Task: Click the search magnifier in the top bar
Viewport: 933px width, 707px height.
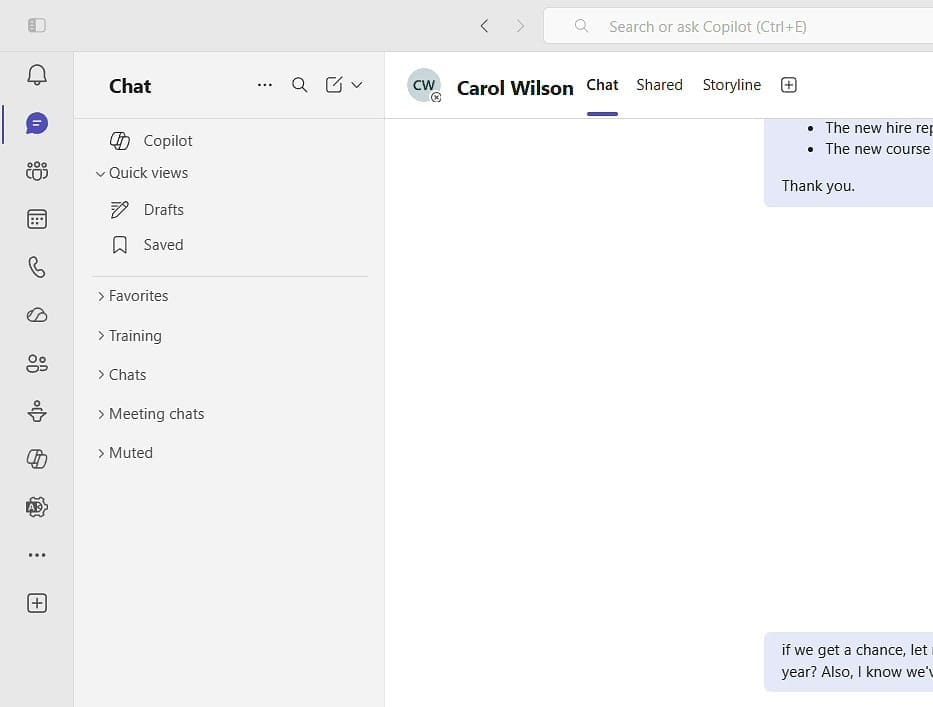Action: [x=581, y=26]
